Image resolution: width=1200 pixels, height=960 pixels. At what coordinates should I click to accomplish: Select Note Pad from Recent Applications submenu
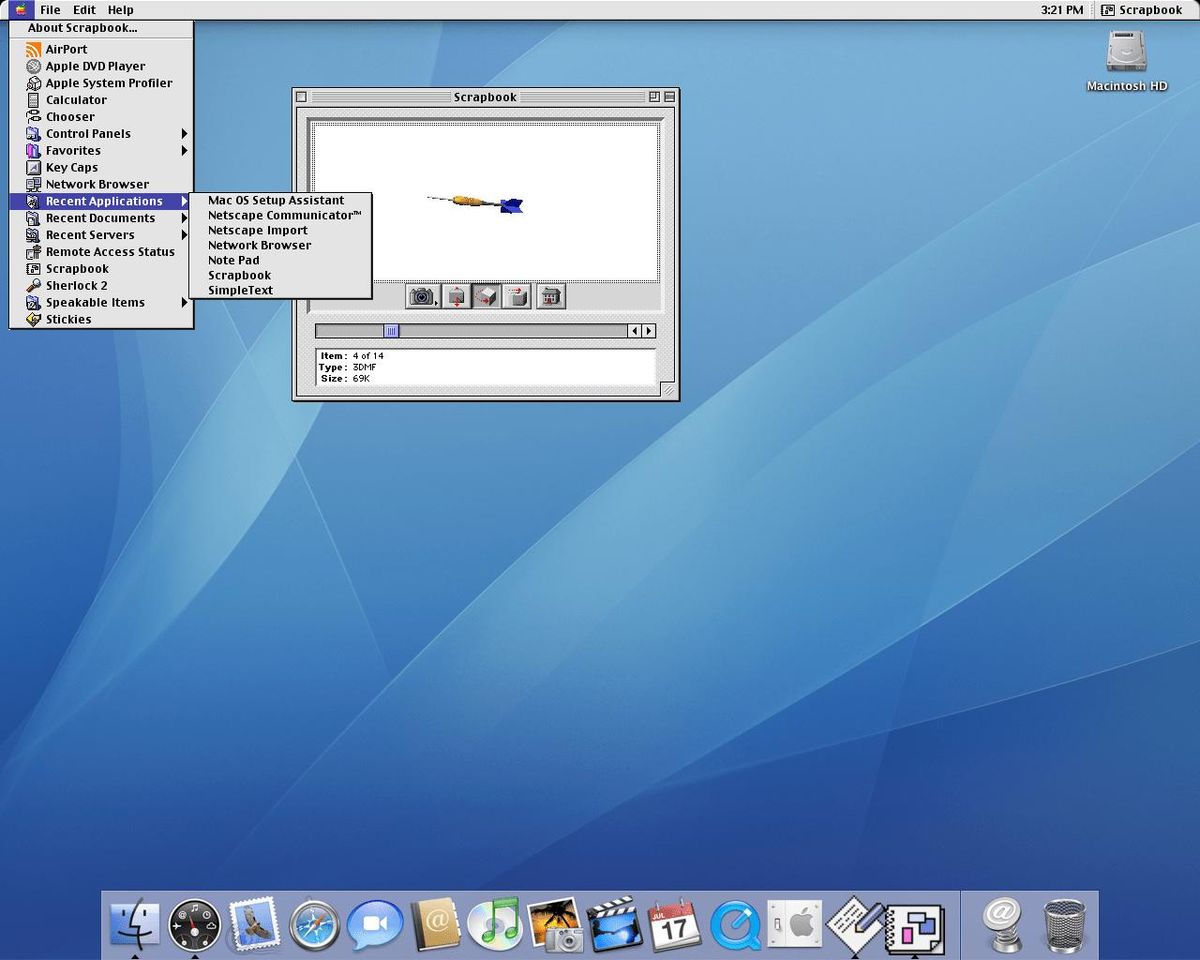pos(233,260)
